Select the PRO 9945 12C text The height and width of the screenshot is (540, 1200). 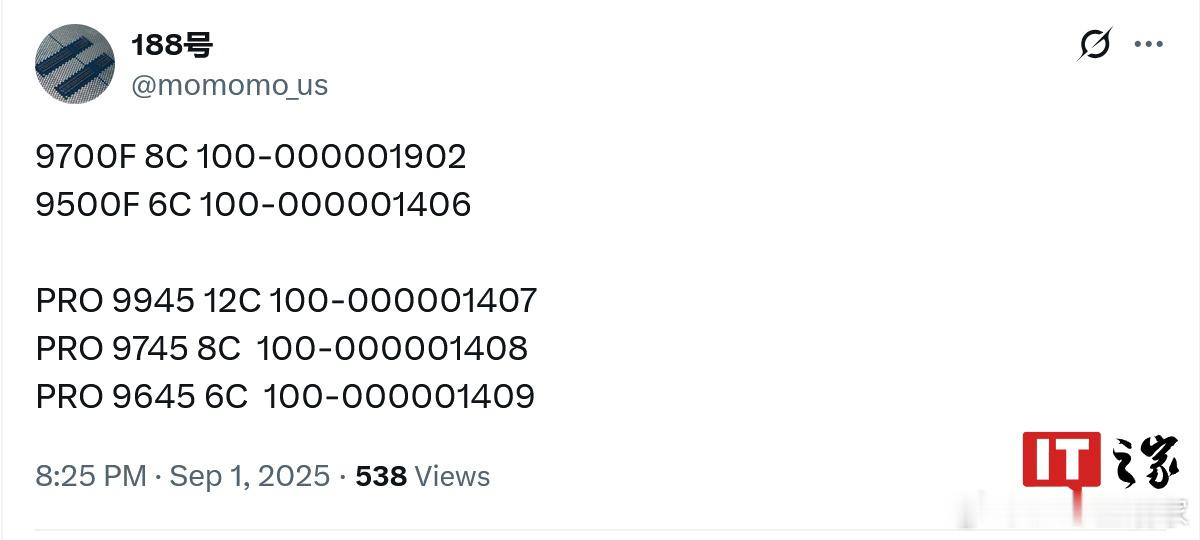(148, 300)
